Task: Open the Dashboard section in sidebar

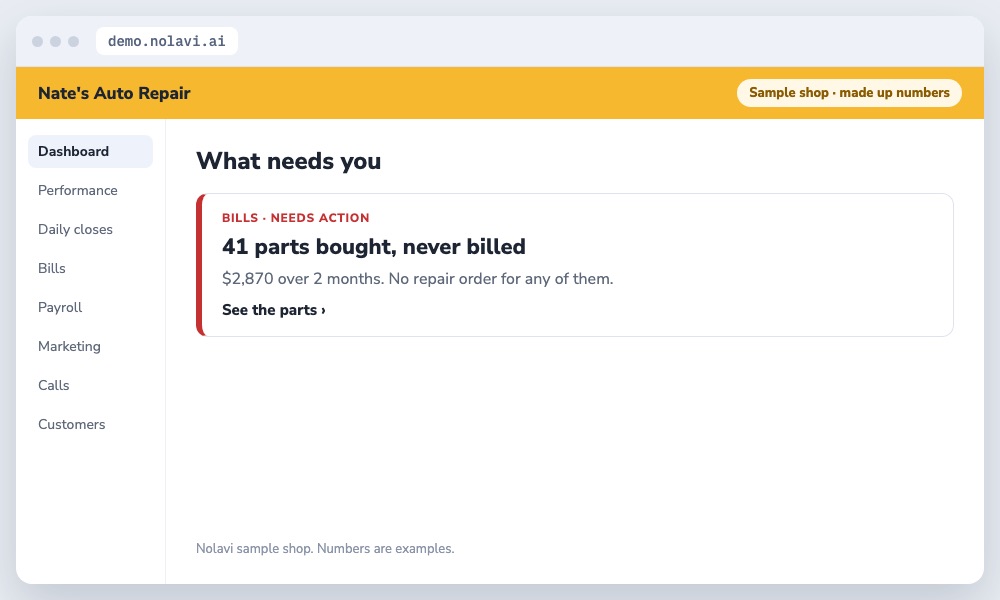Action: click(90, 151)
